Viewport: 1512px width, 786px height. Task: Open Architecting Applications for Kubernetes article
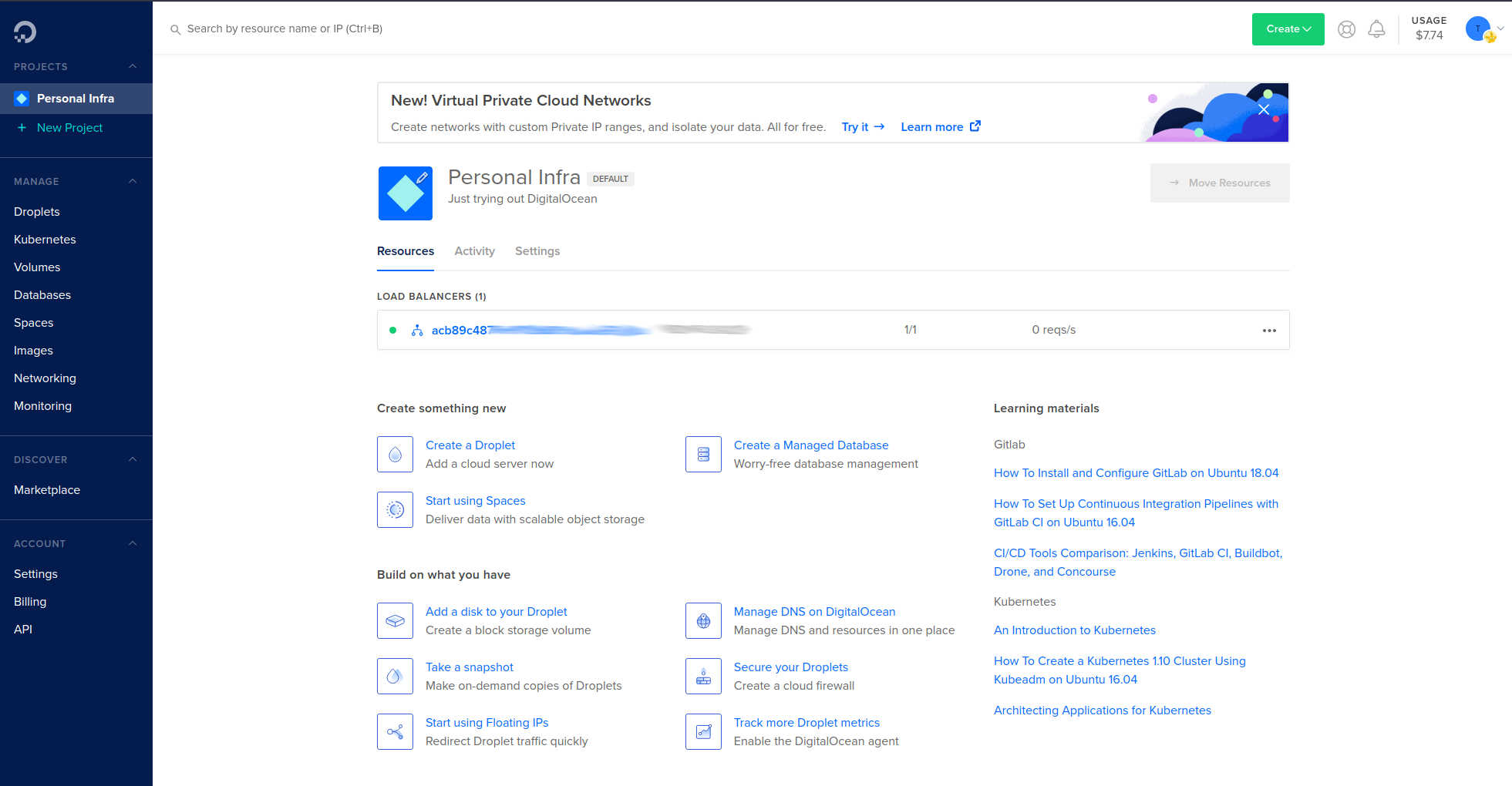click(x=1103, y=710)
